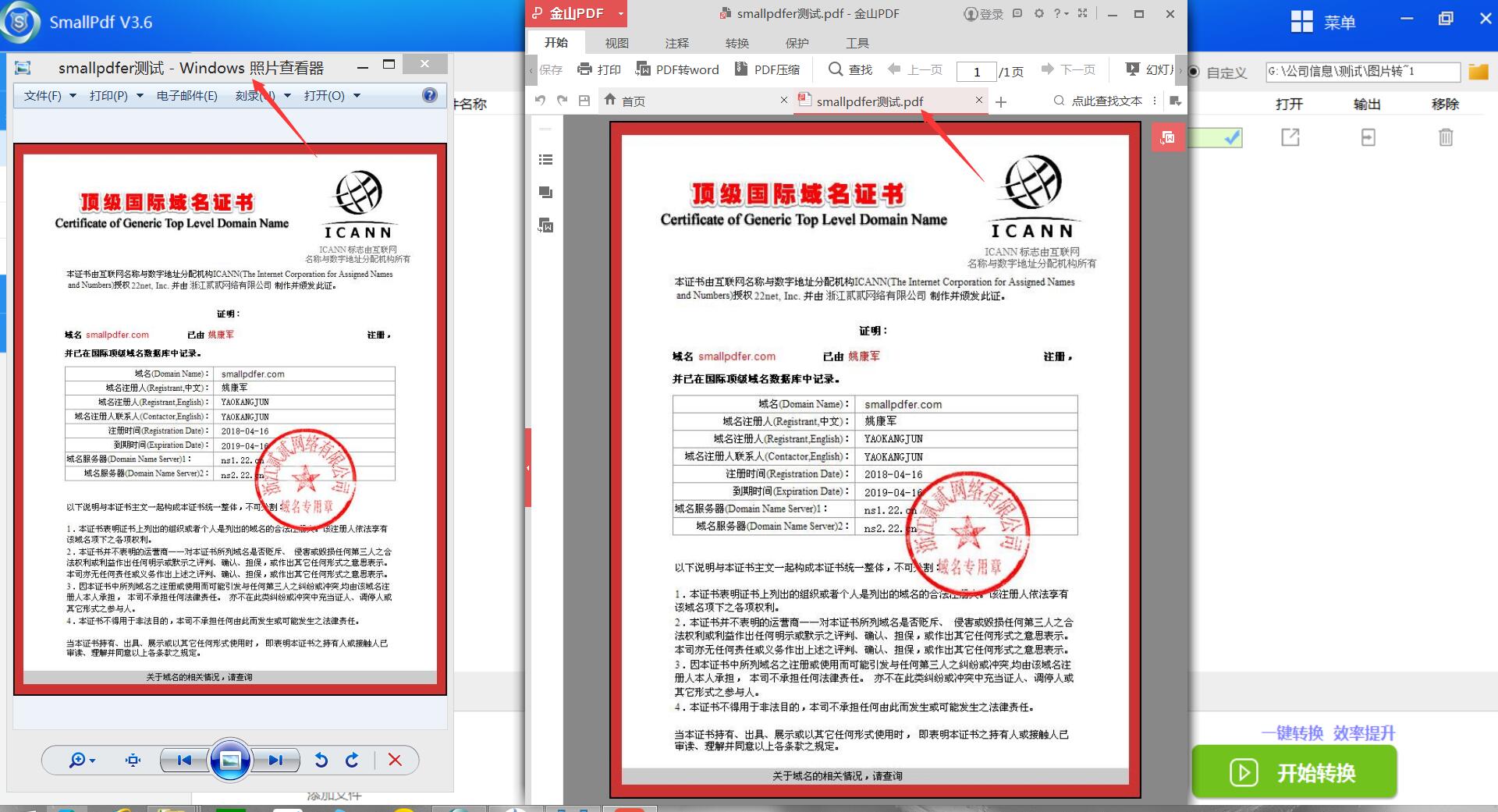The height and width of the screenshot is (812, 1498).
Task: Delete the image with red X icon
Action: coord(395,760)
